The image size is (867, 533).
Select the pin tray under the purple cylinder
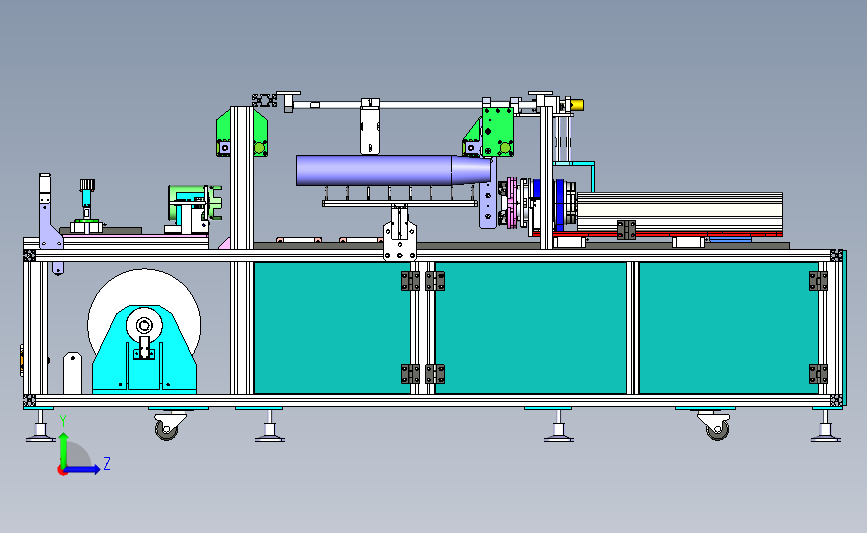(x=400, y=203)
